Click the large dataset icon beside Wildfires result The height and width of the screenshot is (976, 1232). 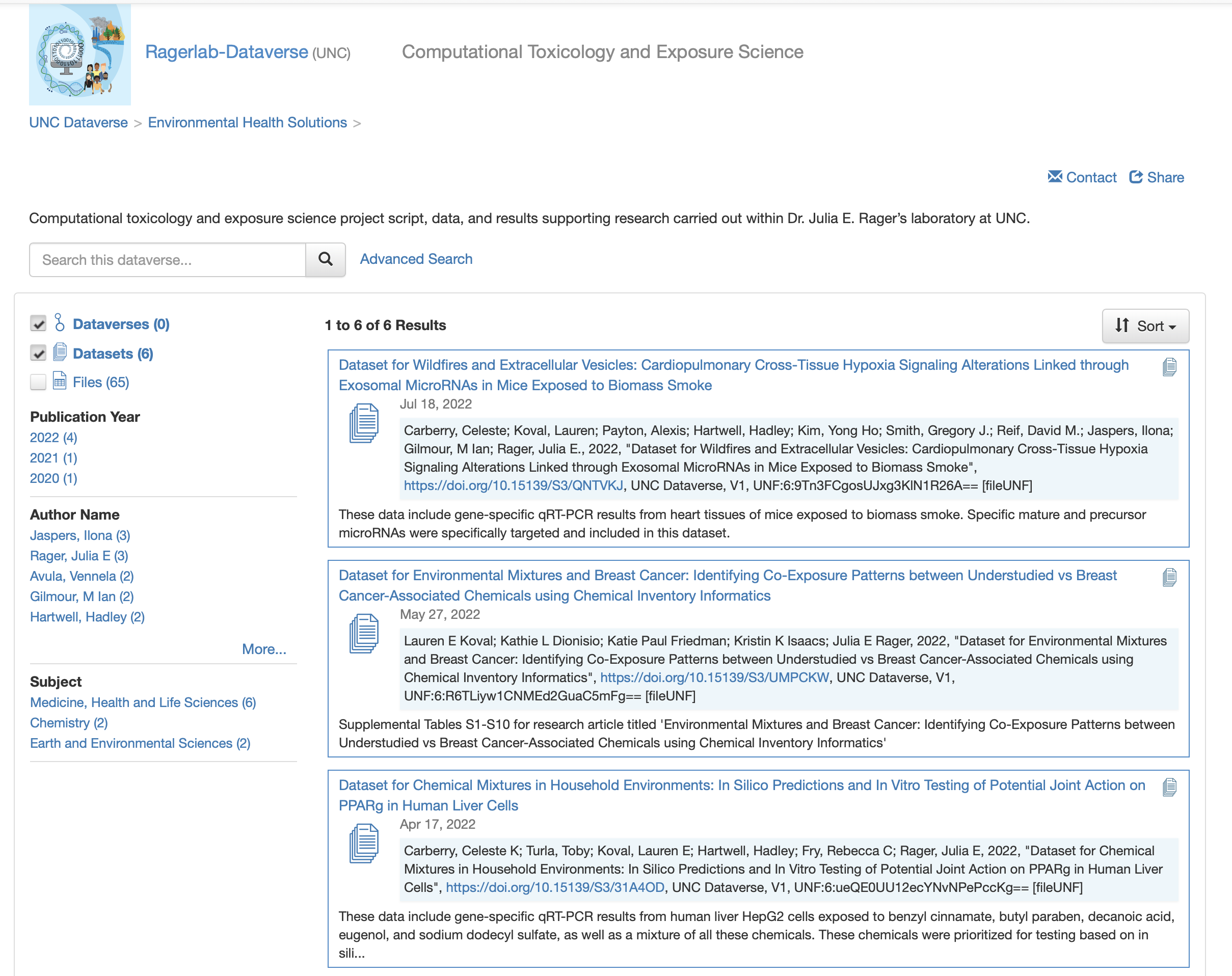(x=364, y=423)
